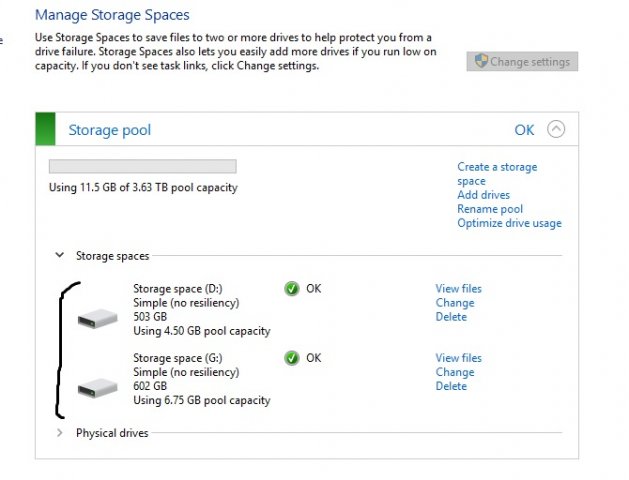This screenshot has height=480, width=629.
Task: Expand the Physical drives section
Action: [x=60, y=433]
